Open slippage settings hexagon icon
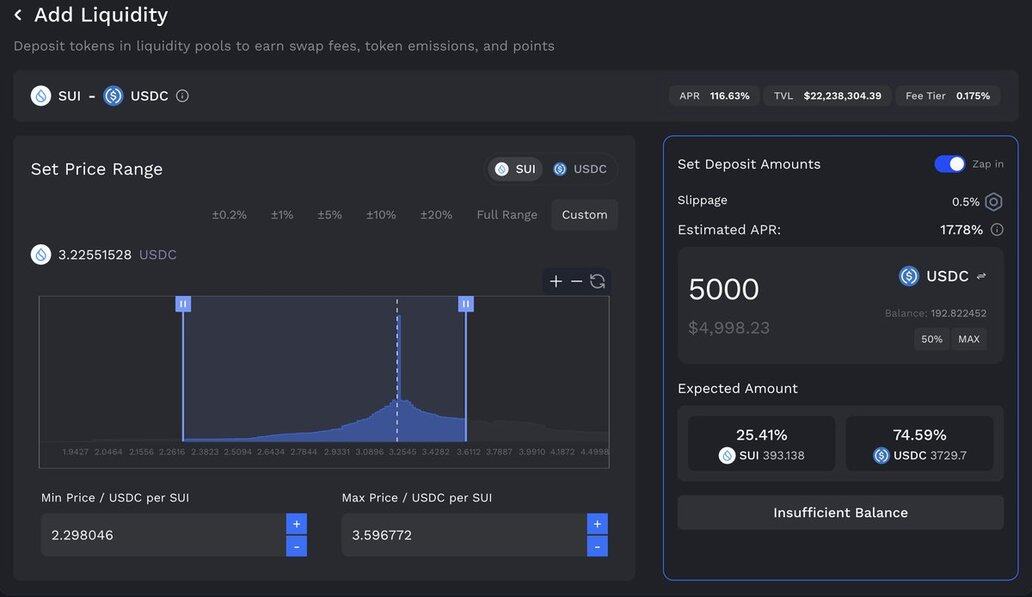The image size is (1032, 597). tap(993, 201)
